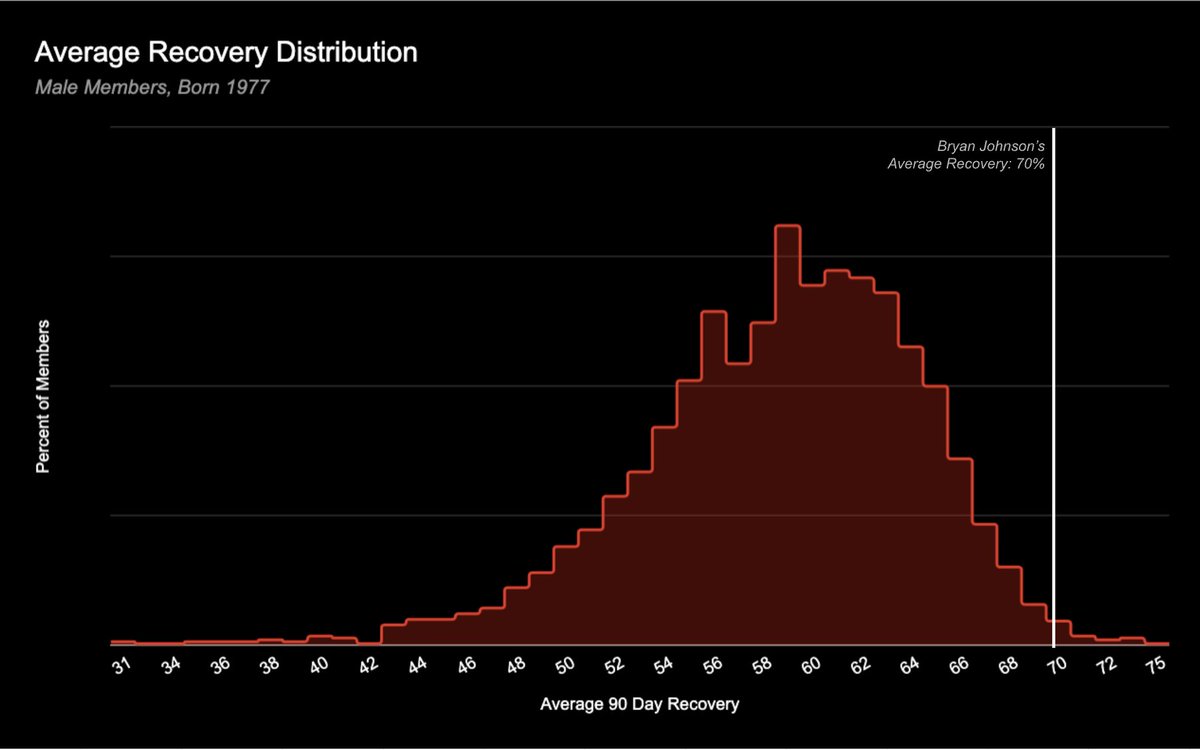The image size is (1200, 750).
Task: Click the "Bryan Johnson's Average Recovery: 70%" annotation
Action: click(966, 154)
